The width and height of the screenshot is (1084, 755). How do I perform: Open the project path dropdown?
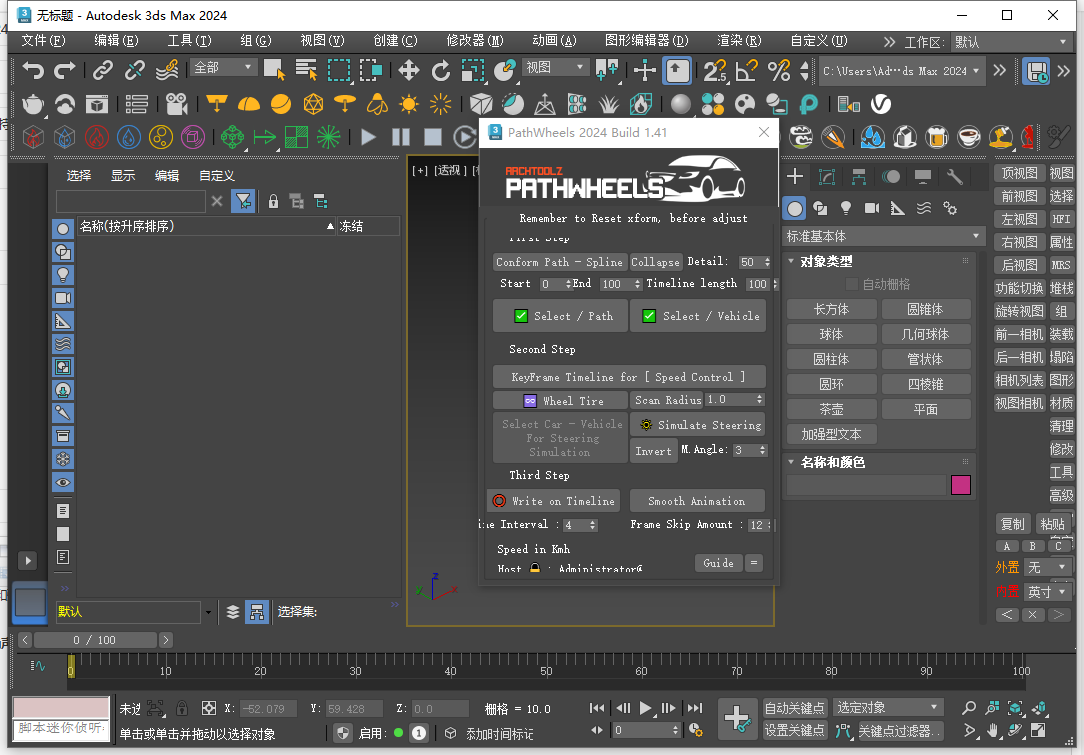coord(901,71)
